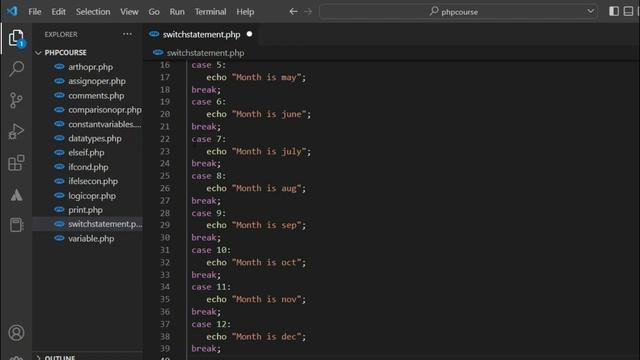The height and width of the screenshot is (360, 640).
Task: Click the unsaved dot on switchstatement.php tab
Action: click(x=249, y=34)
